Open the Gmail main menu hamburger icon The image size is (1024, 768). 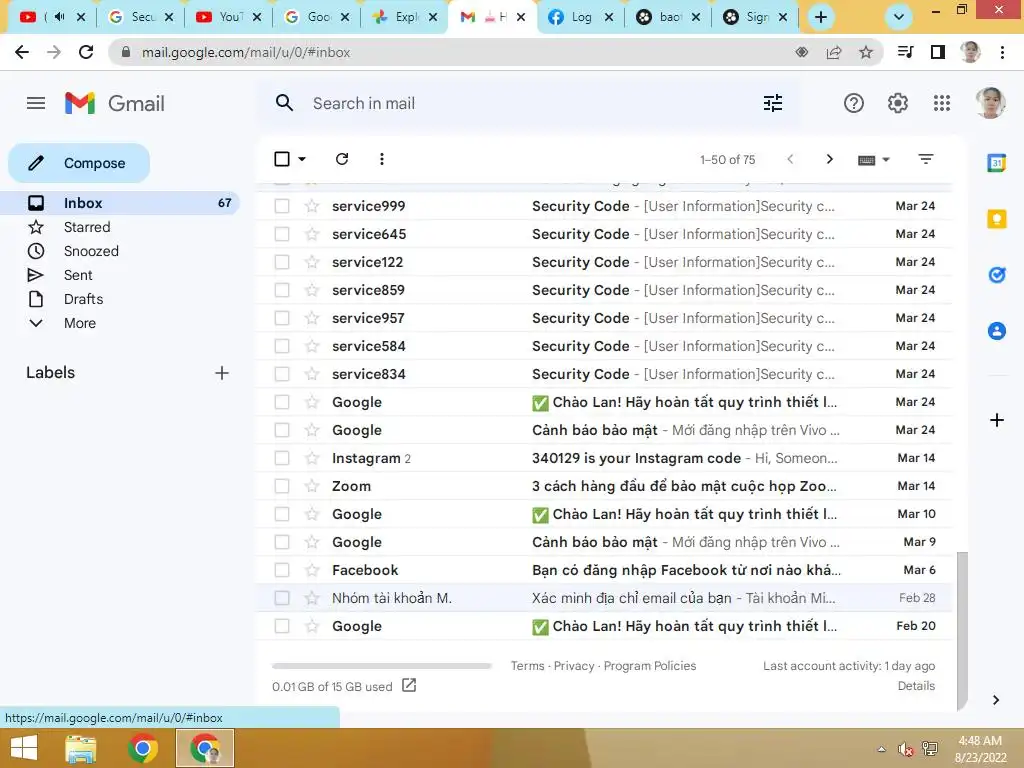click(36, 103)
